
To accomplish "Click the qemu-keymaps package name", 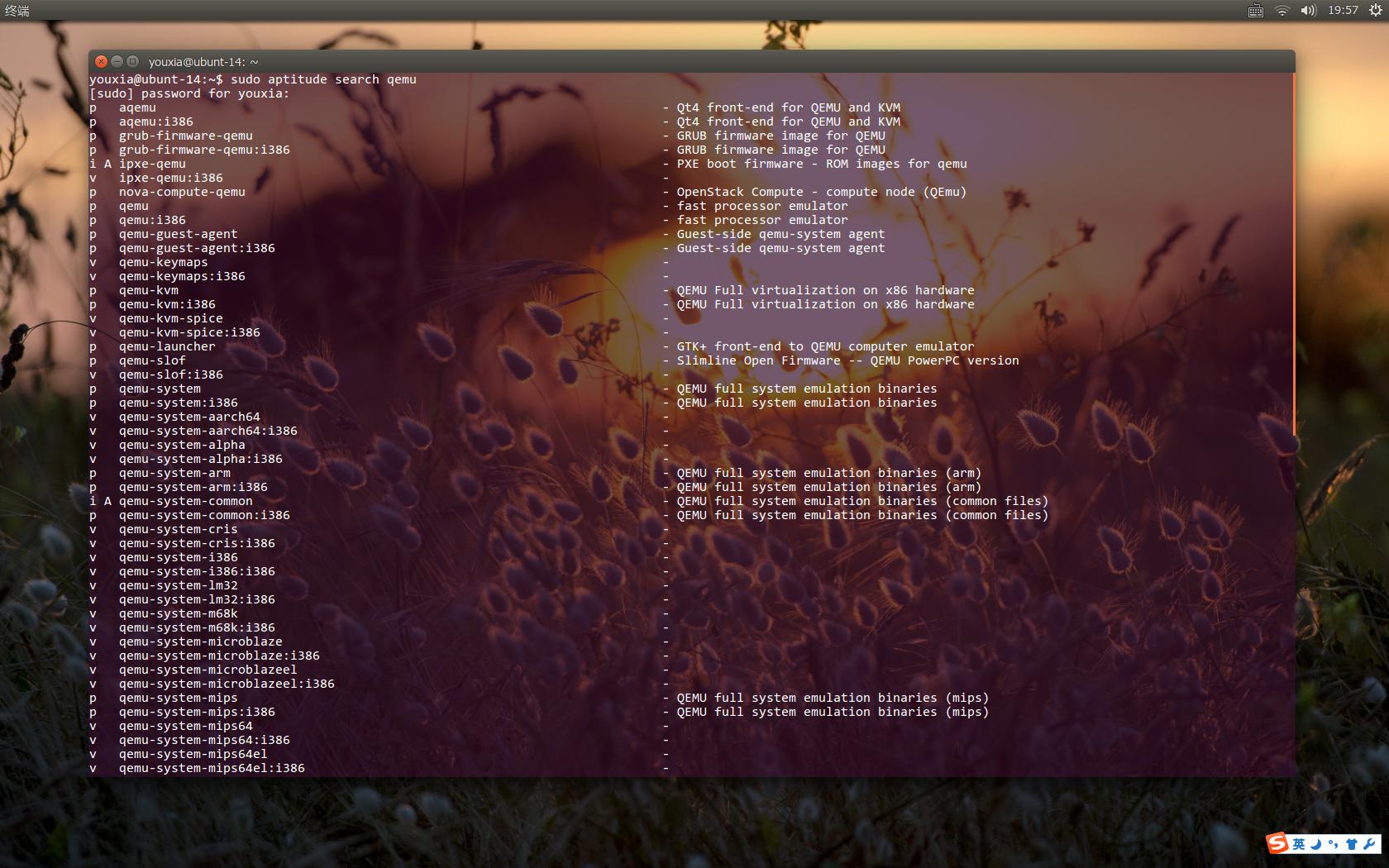I will pyautogui.click(x=164, y=262).
